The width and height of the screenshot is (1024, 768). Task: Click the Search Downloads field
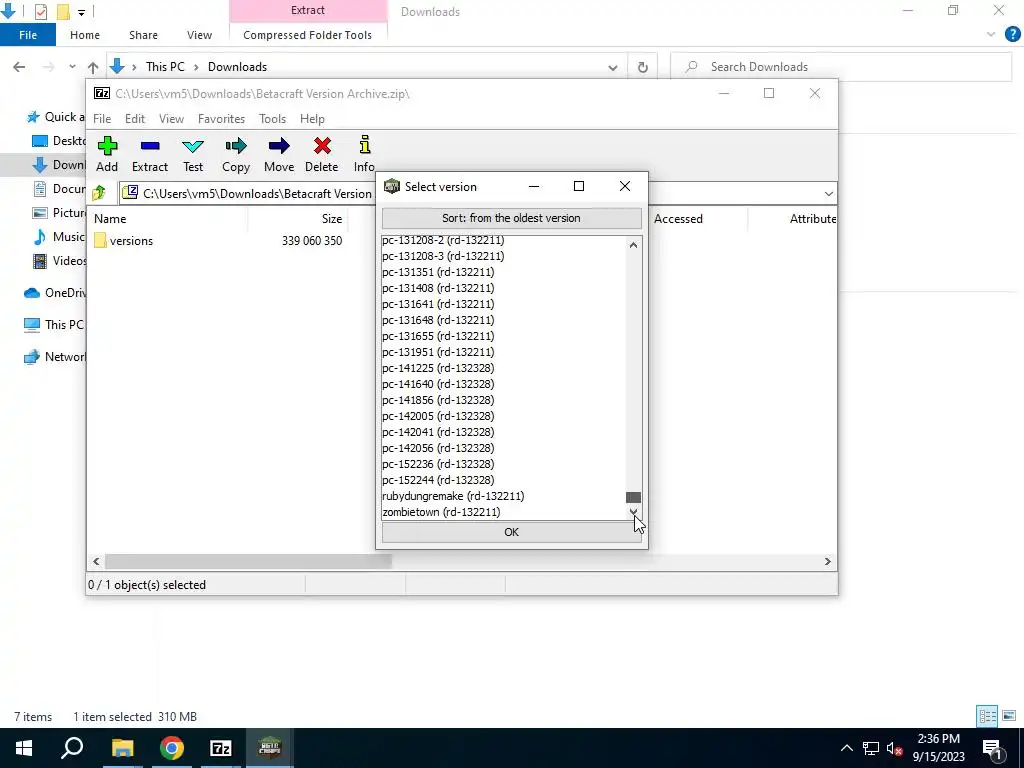pyautogui.click(x=841, y=67)
